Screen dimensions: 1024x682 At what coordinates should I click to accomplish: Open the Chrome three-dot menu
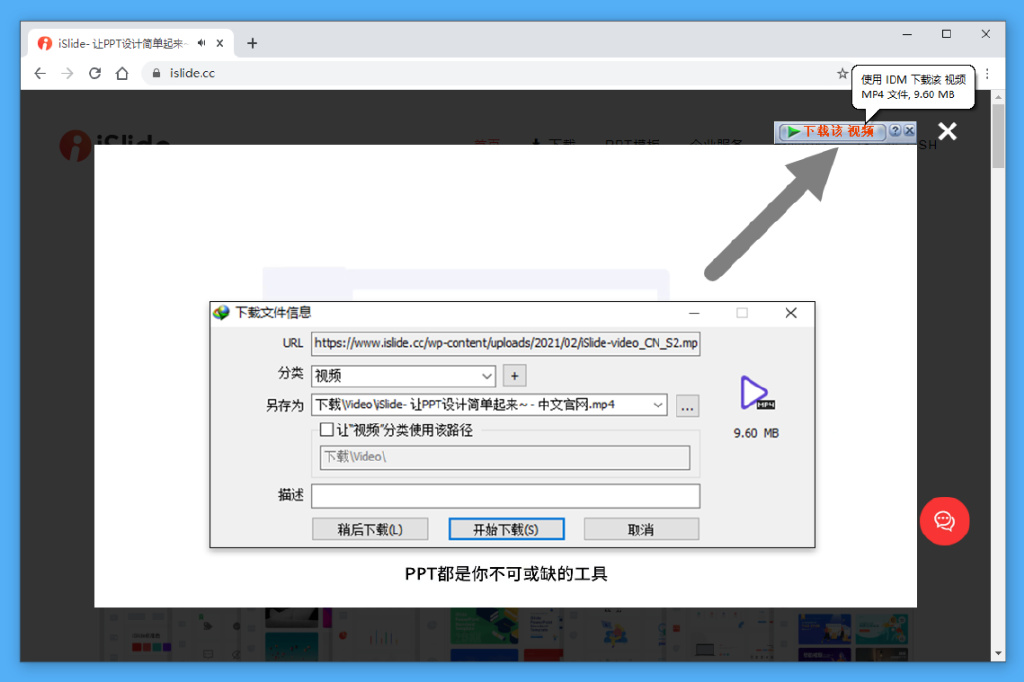(x=987, y=74)
